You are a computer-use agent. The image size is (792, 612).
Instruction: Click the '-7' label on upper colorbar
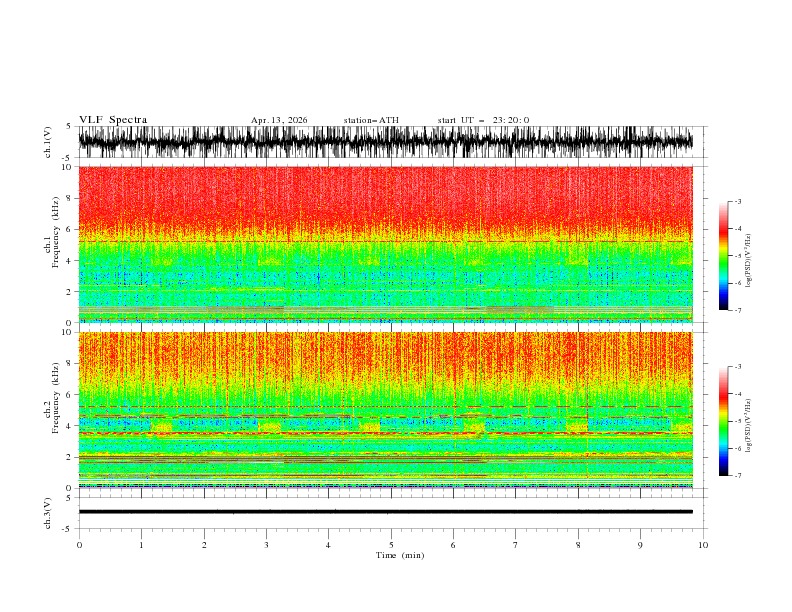737,310
